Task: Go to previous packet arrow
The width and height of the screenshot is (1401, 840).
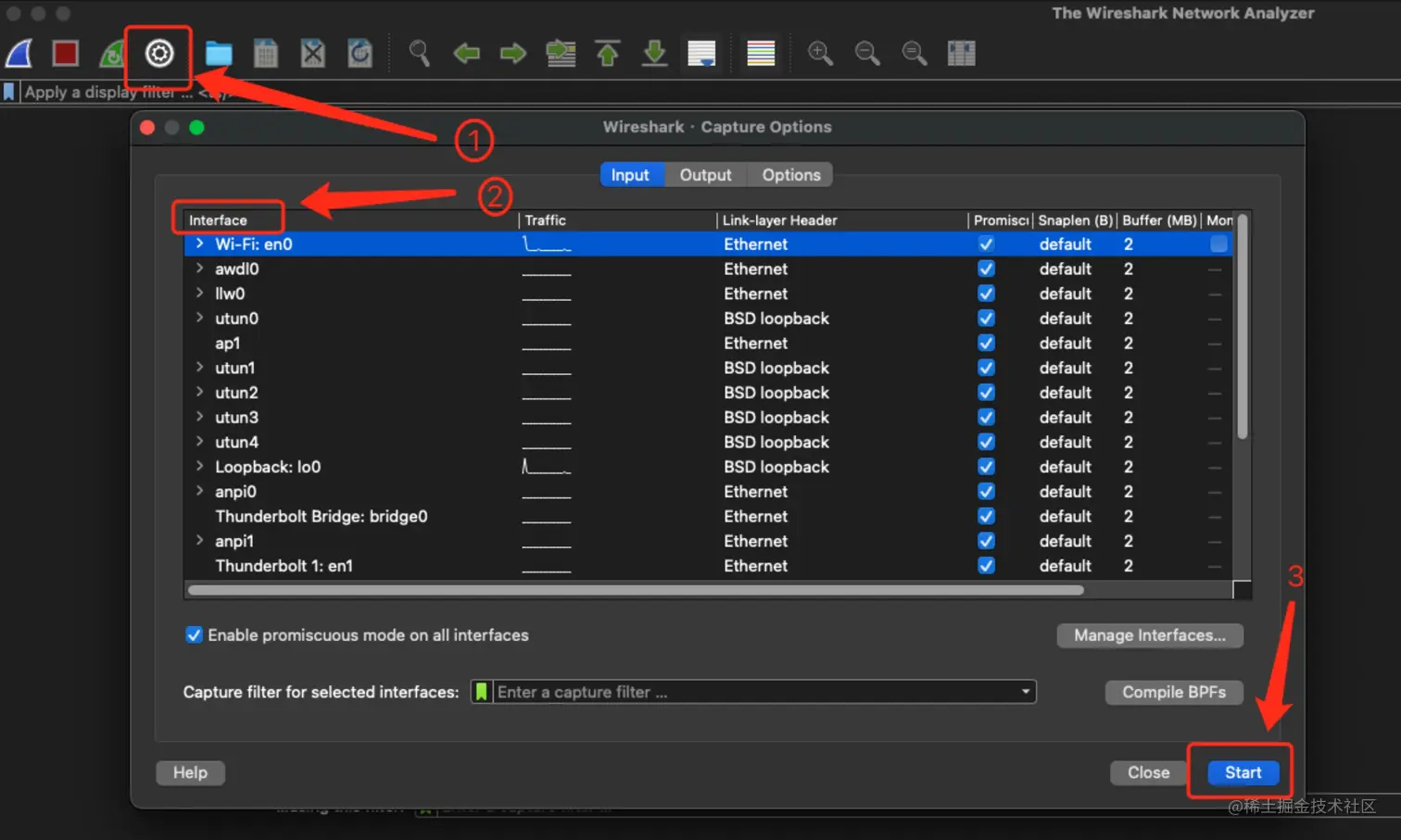Action: (x=466, y=54)
